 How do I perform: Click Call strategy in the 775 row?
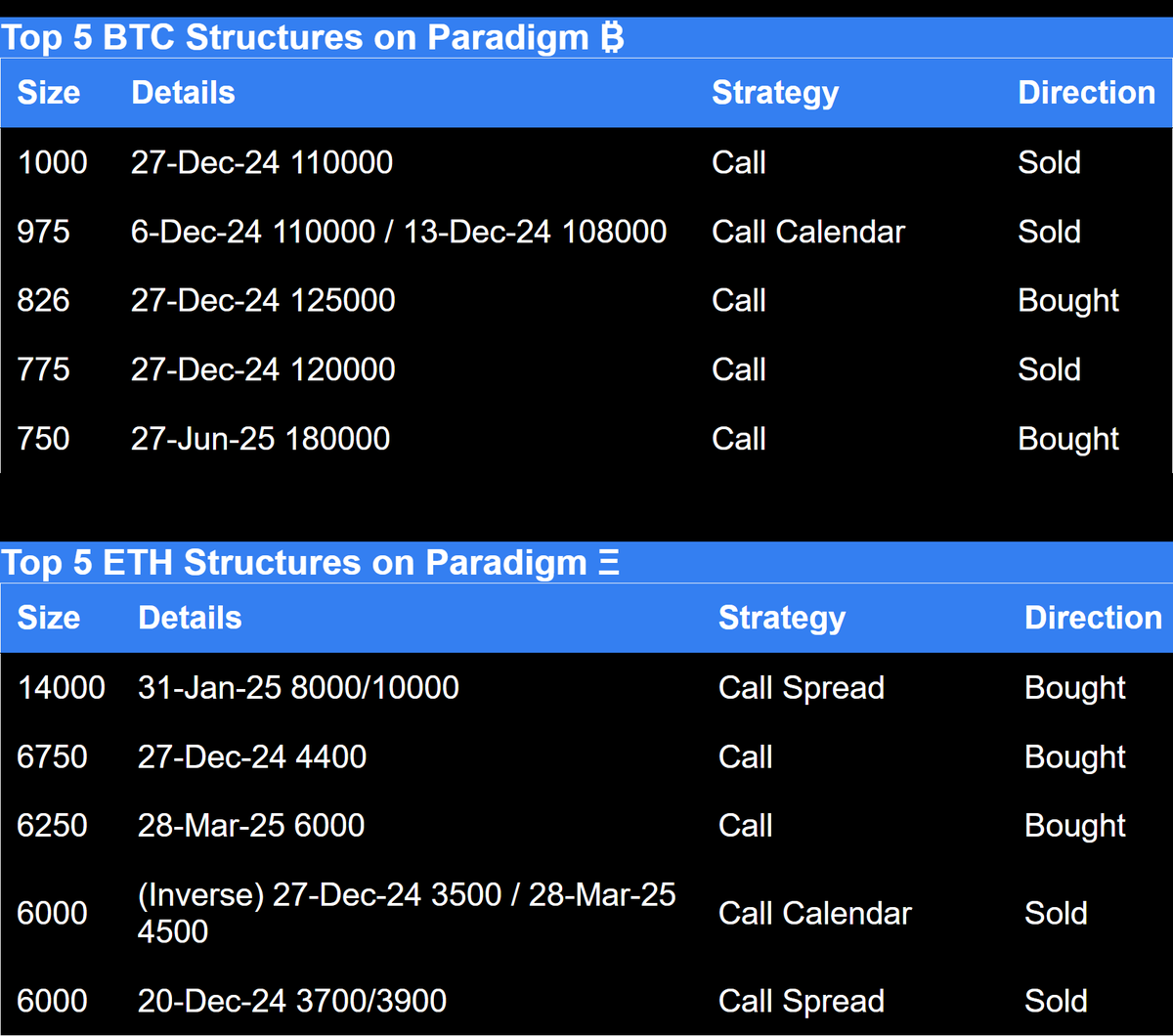(x=739, y=369)
